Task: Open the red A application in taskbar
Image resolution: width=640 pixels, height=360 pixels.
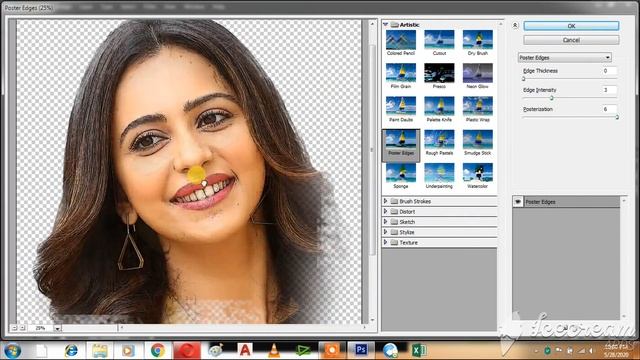Action: [245, 350]
